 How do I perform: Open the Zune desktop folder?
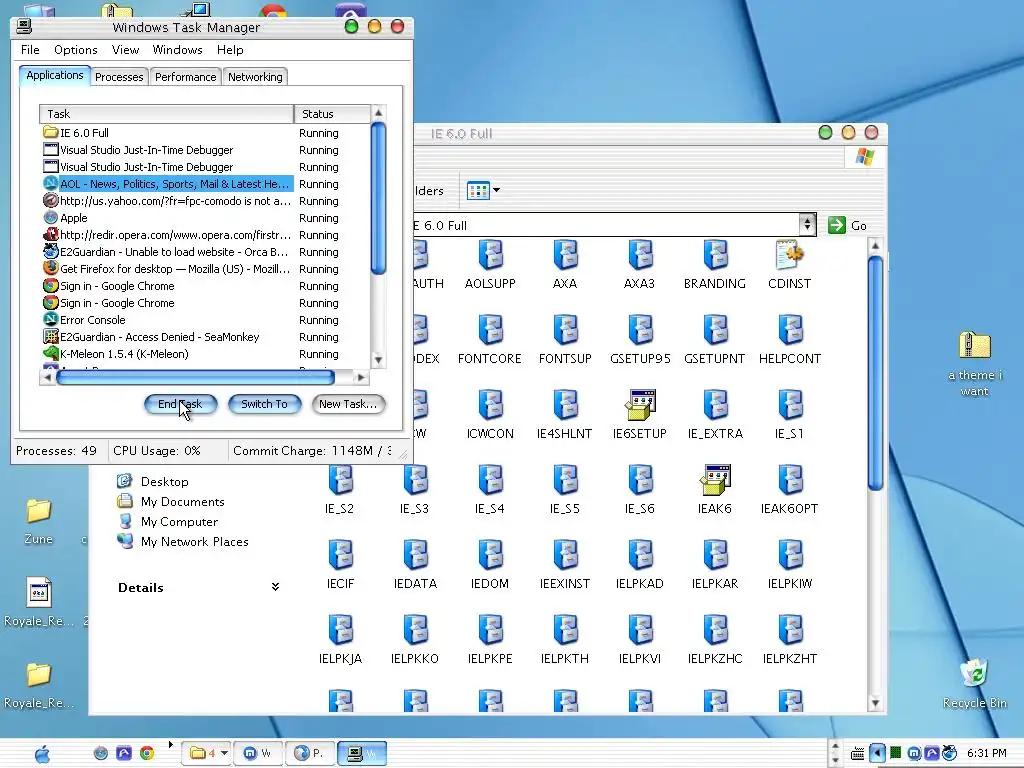tap(39, 521)
